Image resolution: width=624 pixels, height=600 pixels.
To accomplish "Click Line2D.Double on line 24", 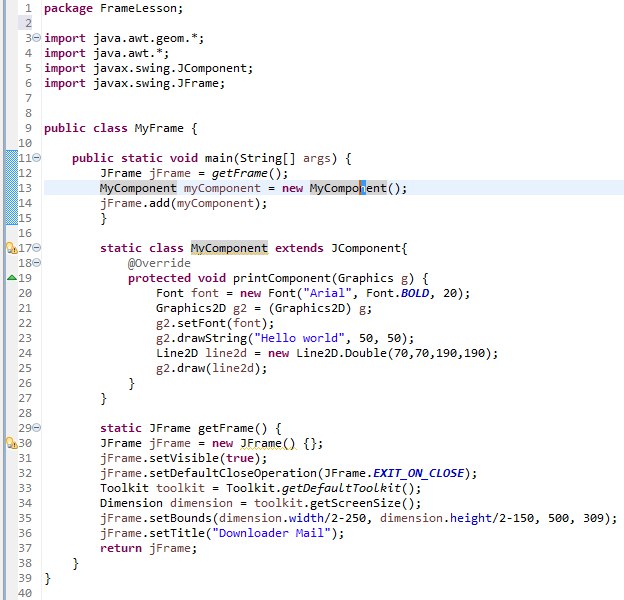I will (x=341, y=353).
